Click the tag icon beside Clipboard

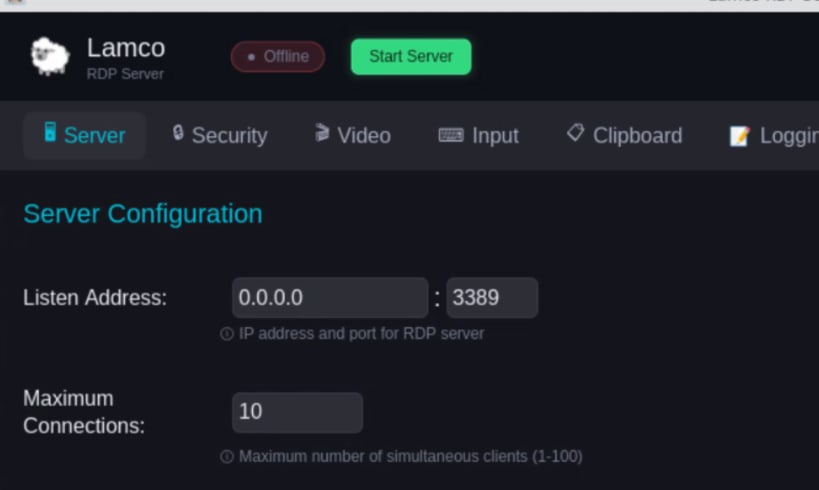pyautogui.click(x=575, y=133)
